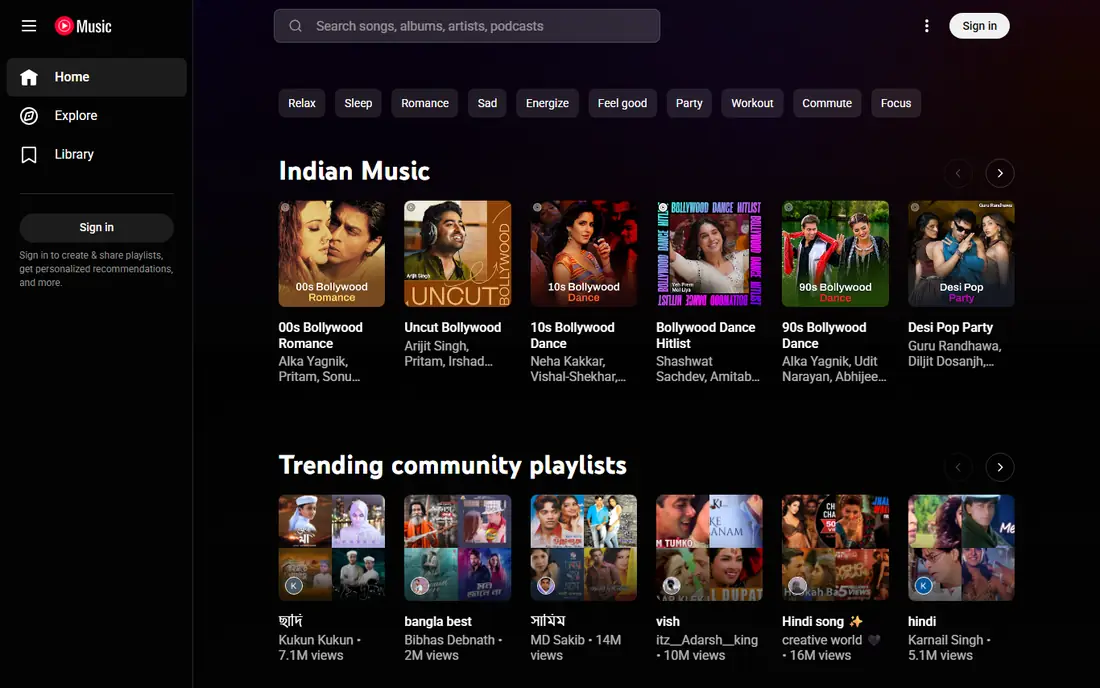This screenshot has height=688, width=1100.
Task: Select the Party mood chip
Action: 689,103
